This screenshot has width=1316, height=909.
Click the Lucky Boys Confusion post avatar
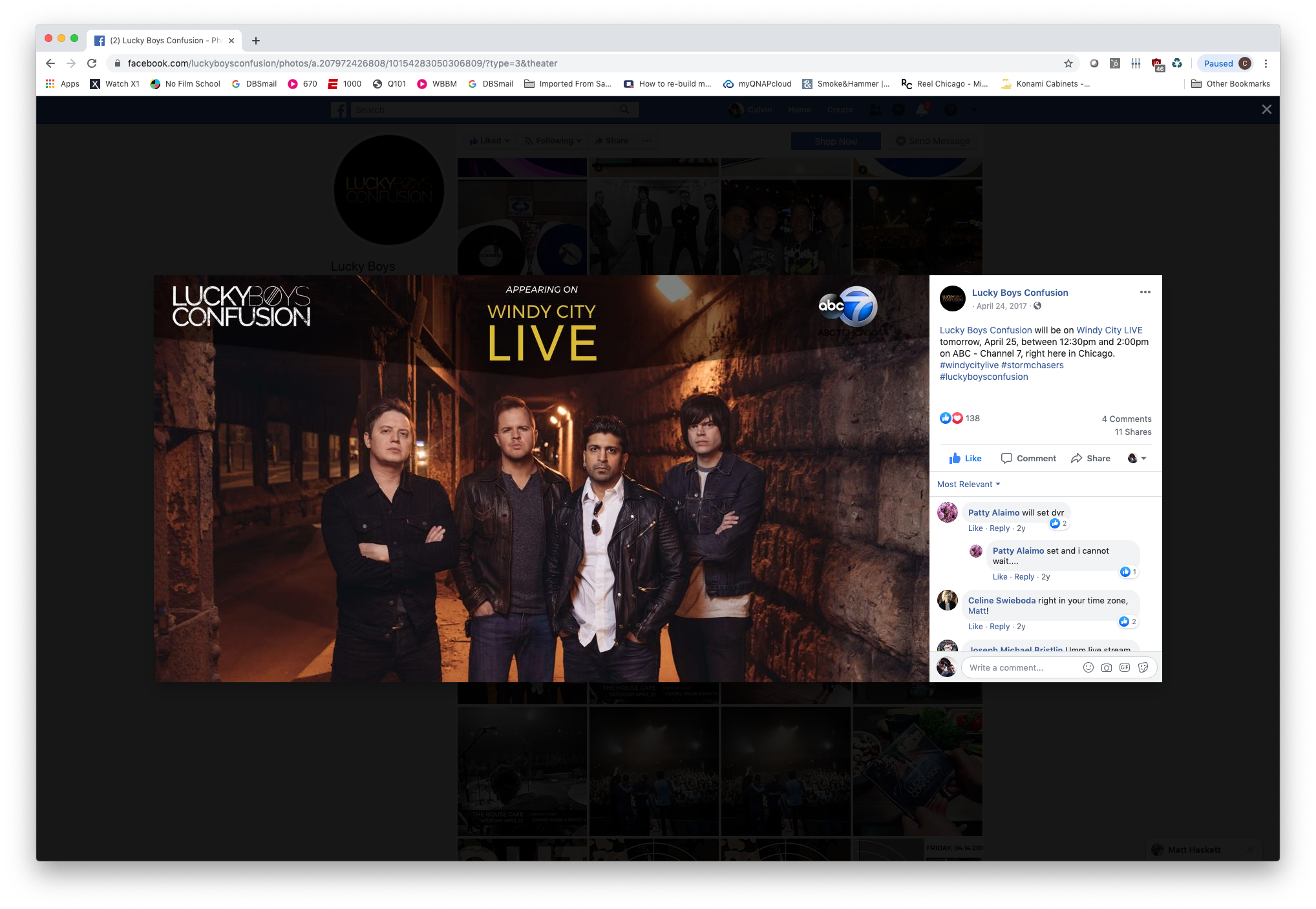pos(953,298)
